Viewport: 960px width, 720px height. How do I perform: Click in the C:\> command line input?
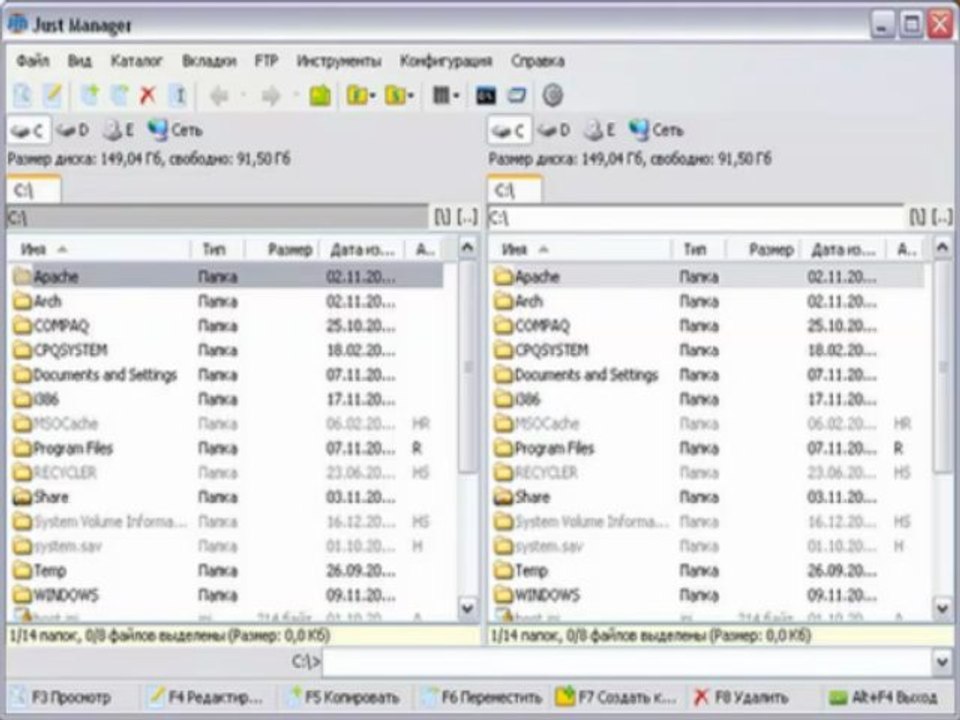pos(627,662)
